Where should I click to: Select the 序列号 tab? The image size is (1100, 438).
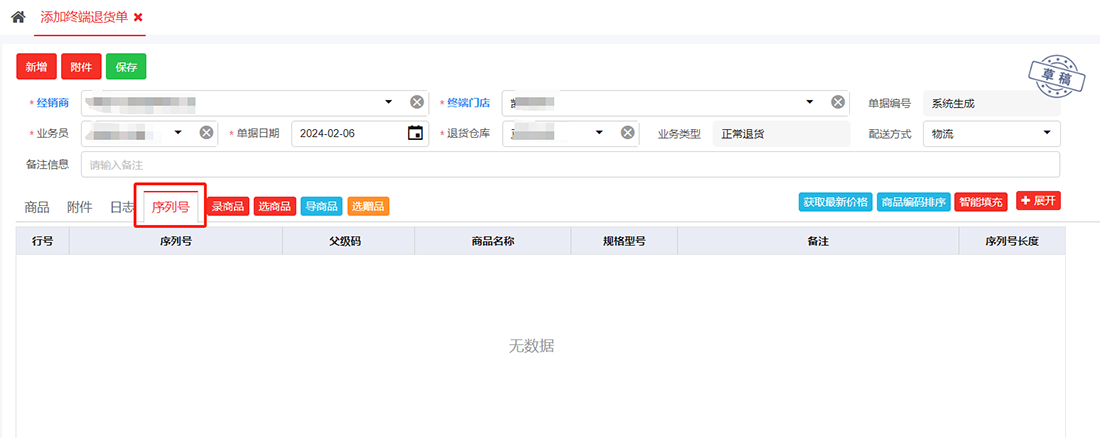170,207
